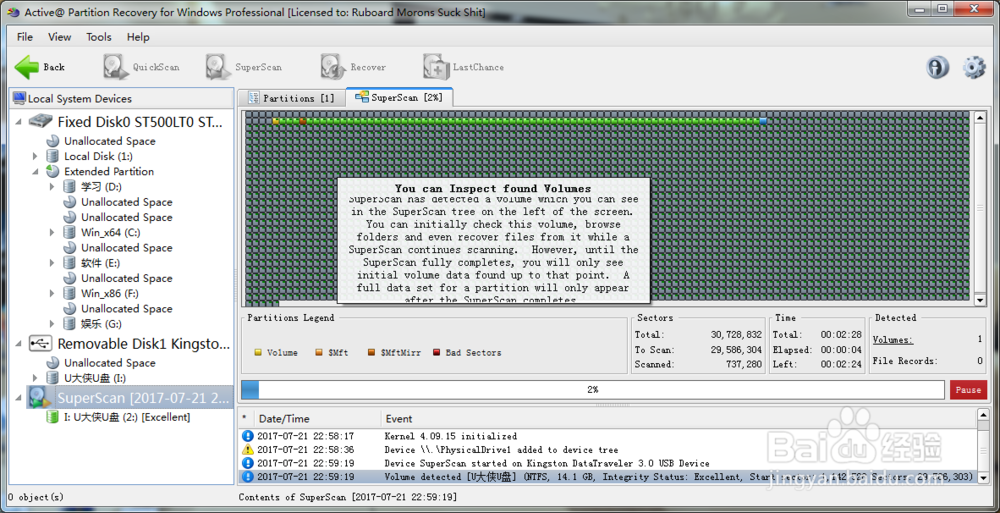1000x513 pixels.
Task: Select the Win_x64 (C:) volume
Action: tap(110, 233)
